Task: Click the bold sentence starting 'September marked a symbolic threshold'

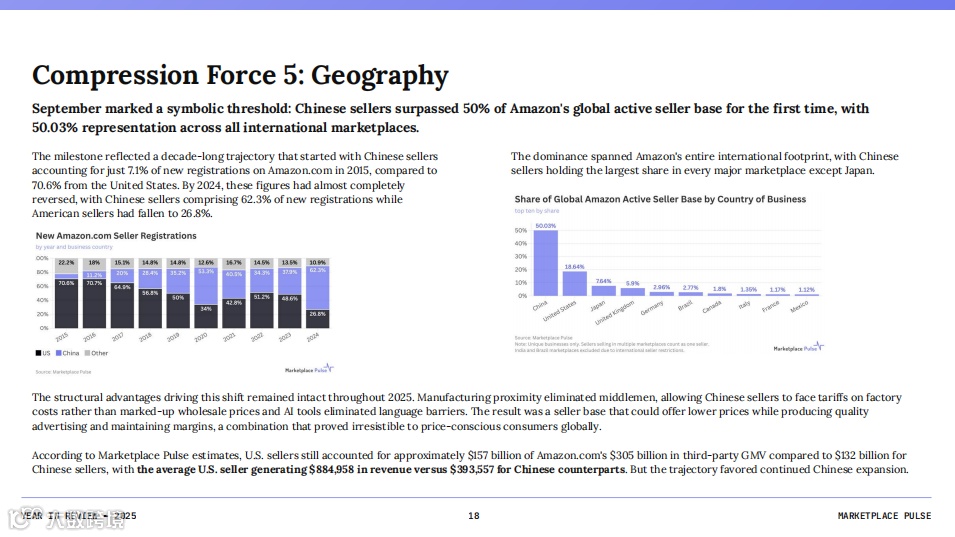Action: tap(451, 118)
